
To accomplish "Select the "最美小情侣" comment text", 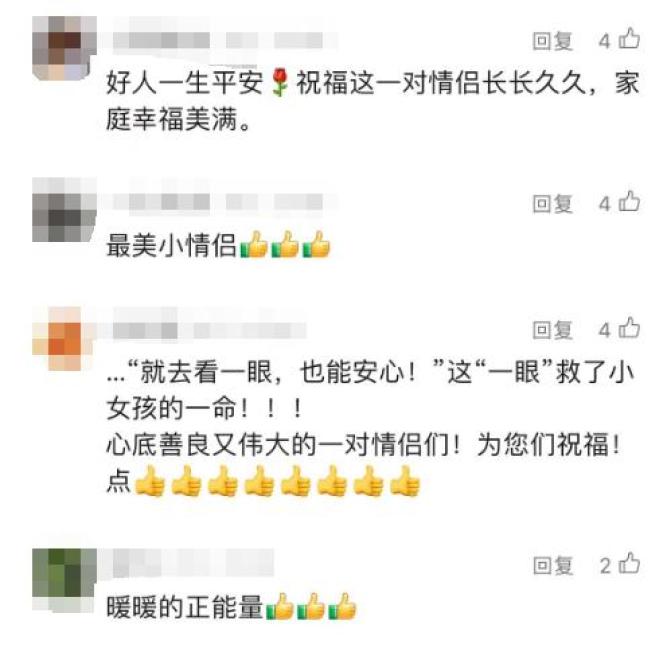I will tap(171, 245).
